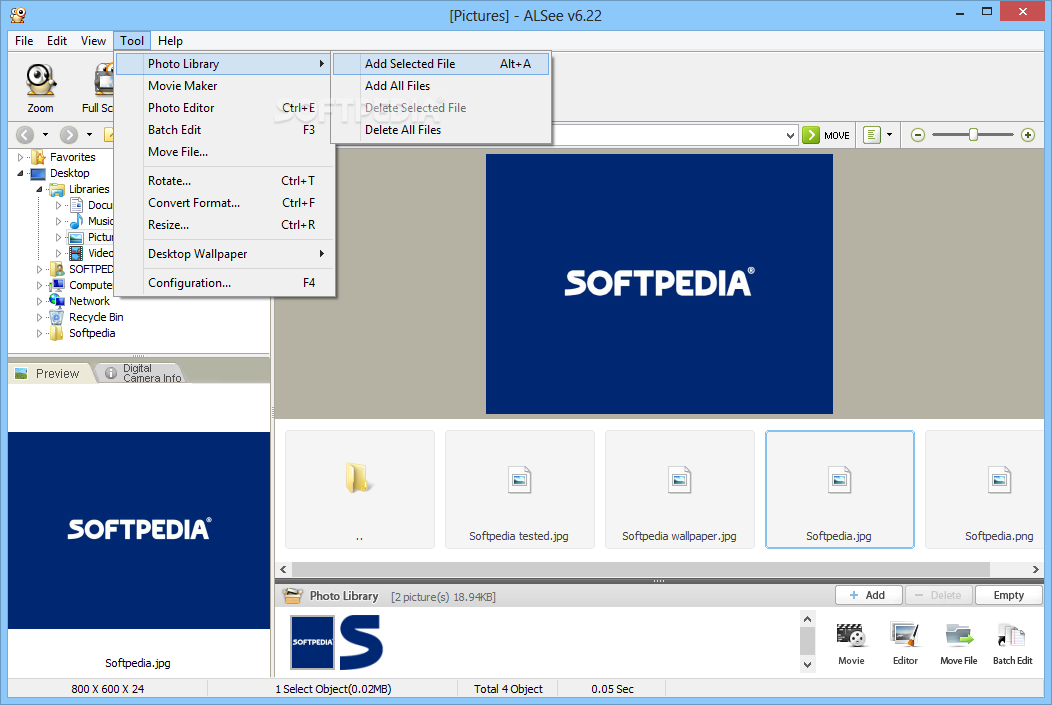1052x705 pixels.
Task: Open Movie maker in Photo Library panel
Action: click(x=851, y=635)
